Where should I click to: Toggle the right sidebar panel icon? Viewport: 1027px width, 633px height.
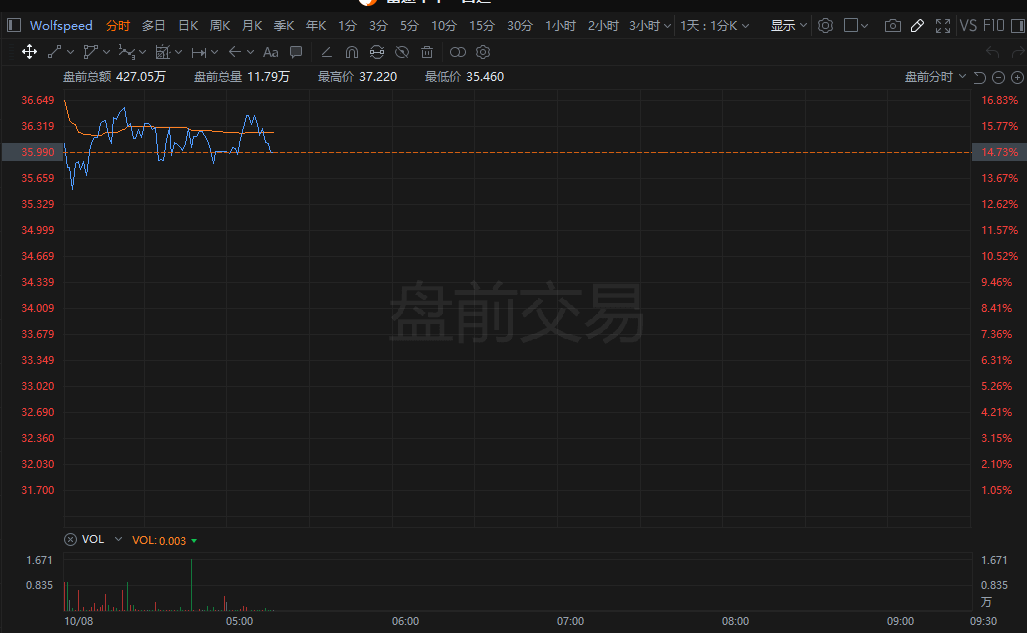coord(1018,26)
